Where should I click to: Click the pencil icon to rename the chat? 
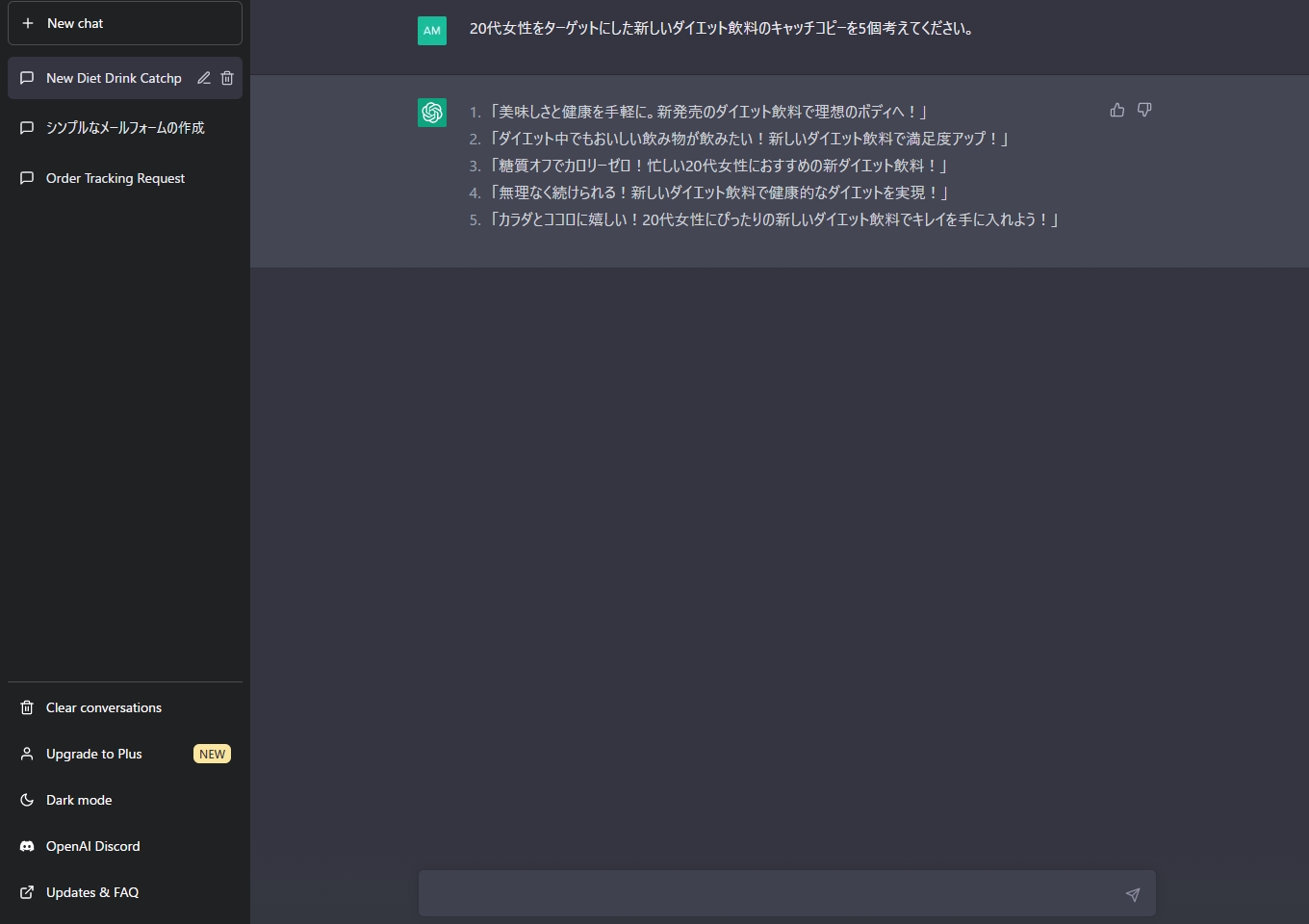coord(204,78)
